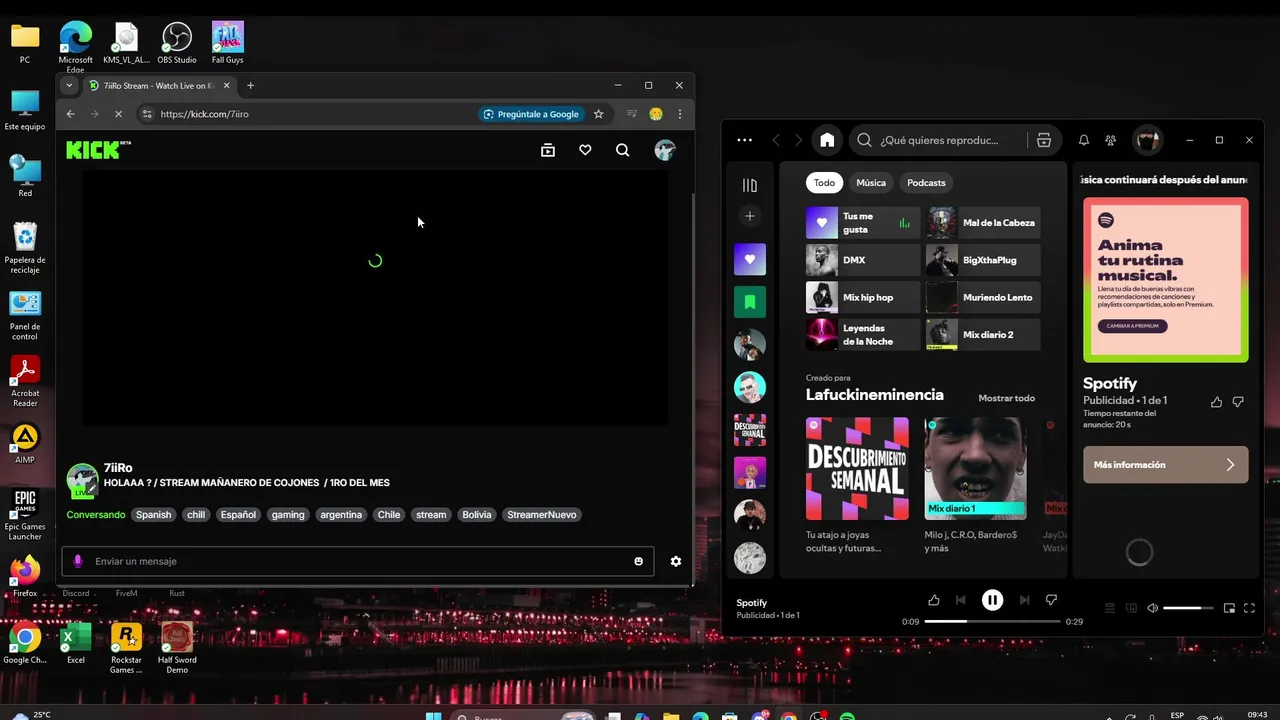The image size is (1280, 720).
Task: Select the Todo filter chip
Action: point(824,183)
